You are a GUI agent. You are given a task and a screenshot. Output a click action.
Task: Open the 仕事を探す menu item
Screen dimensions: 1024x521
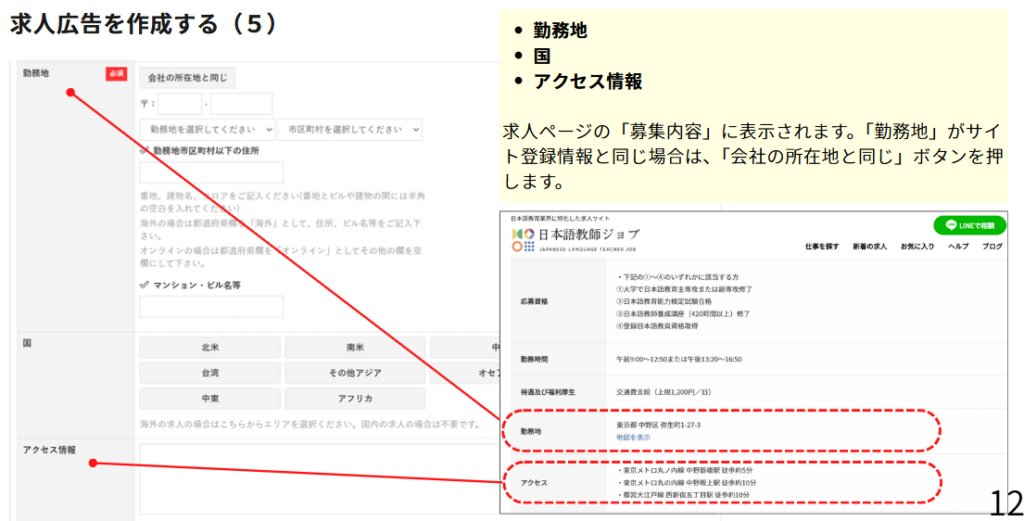pos(821,246)
